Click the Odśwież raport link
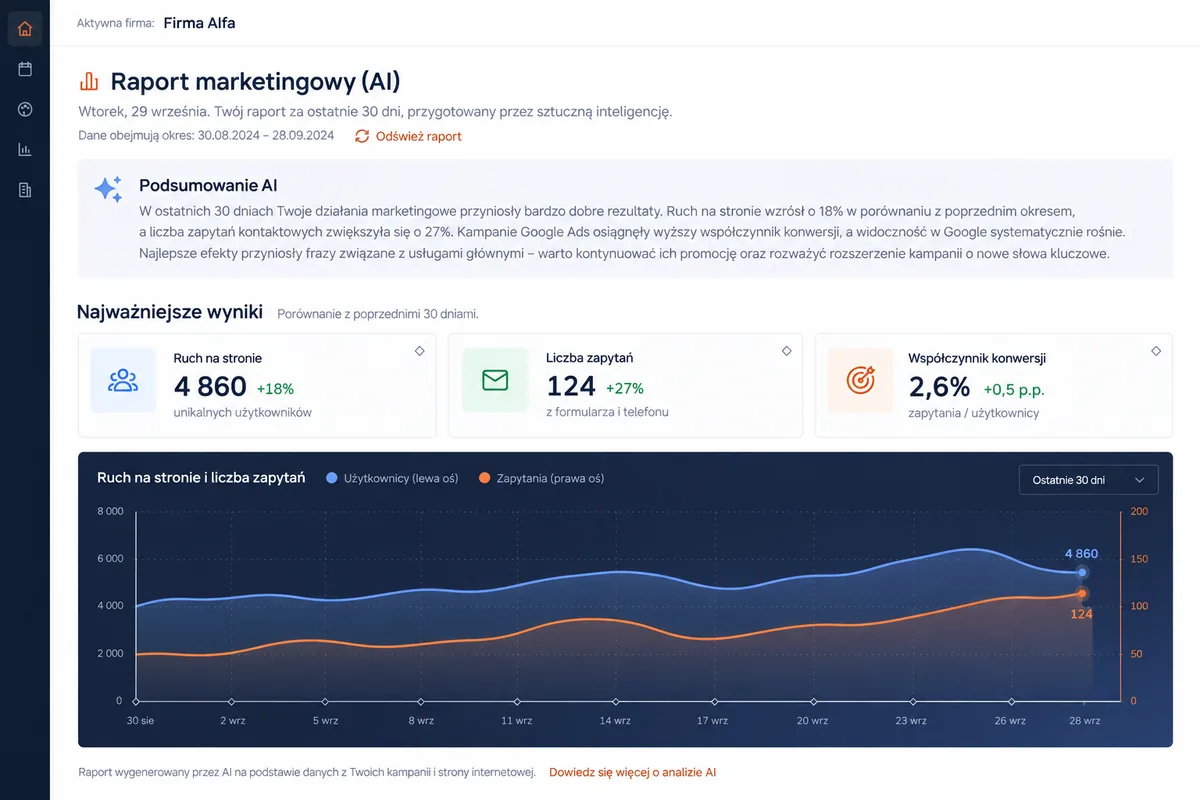 [418, 136]
